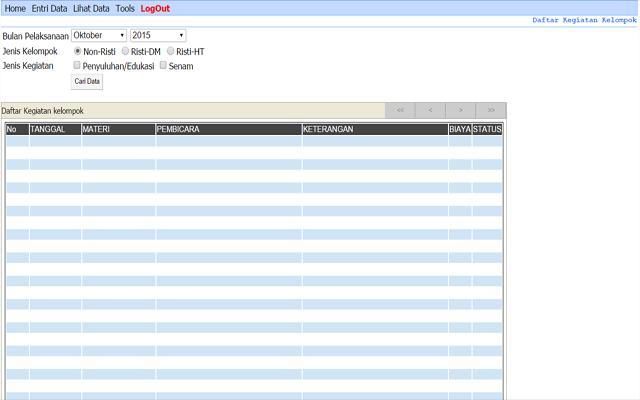The height and width of the screenshot is (400, 640).
Task: Open the Oktober month dropdown
Action: click(98, 35)
